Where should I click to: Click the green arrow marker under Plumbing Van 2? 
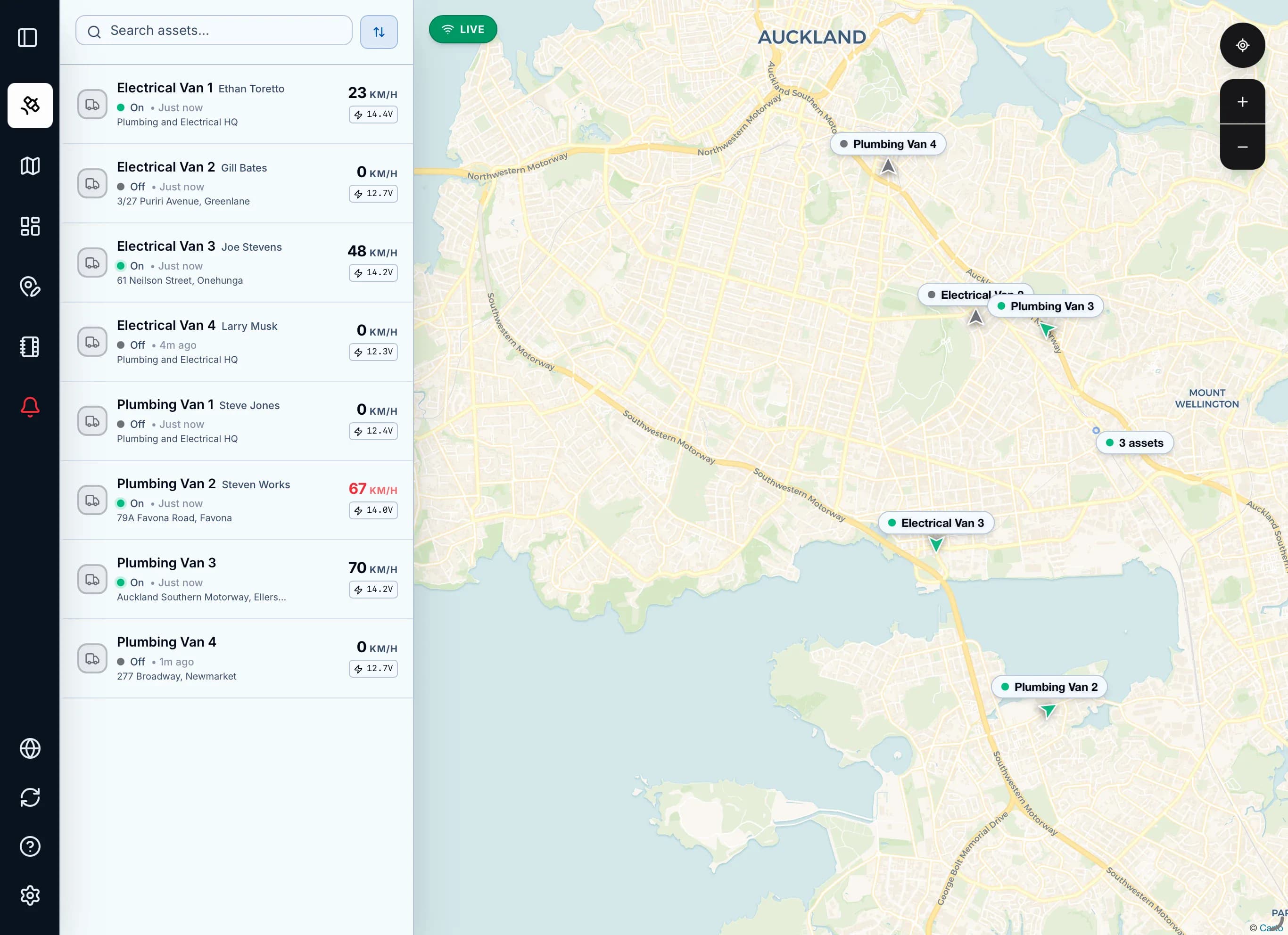click(1048, 710)
